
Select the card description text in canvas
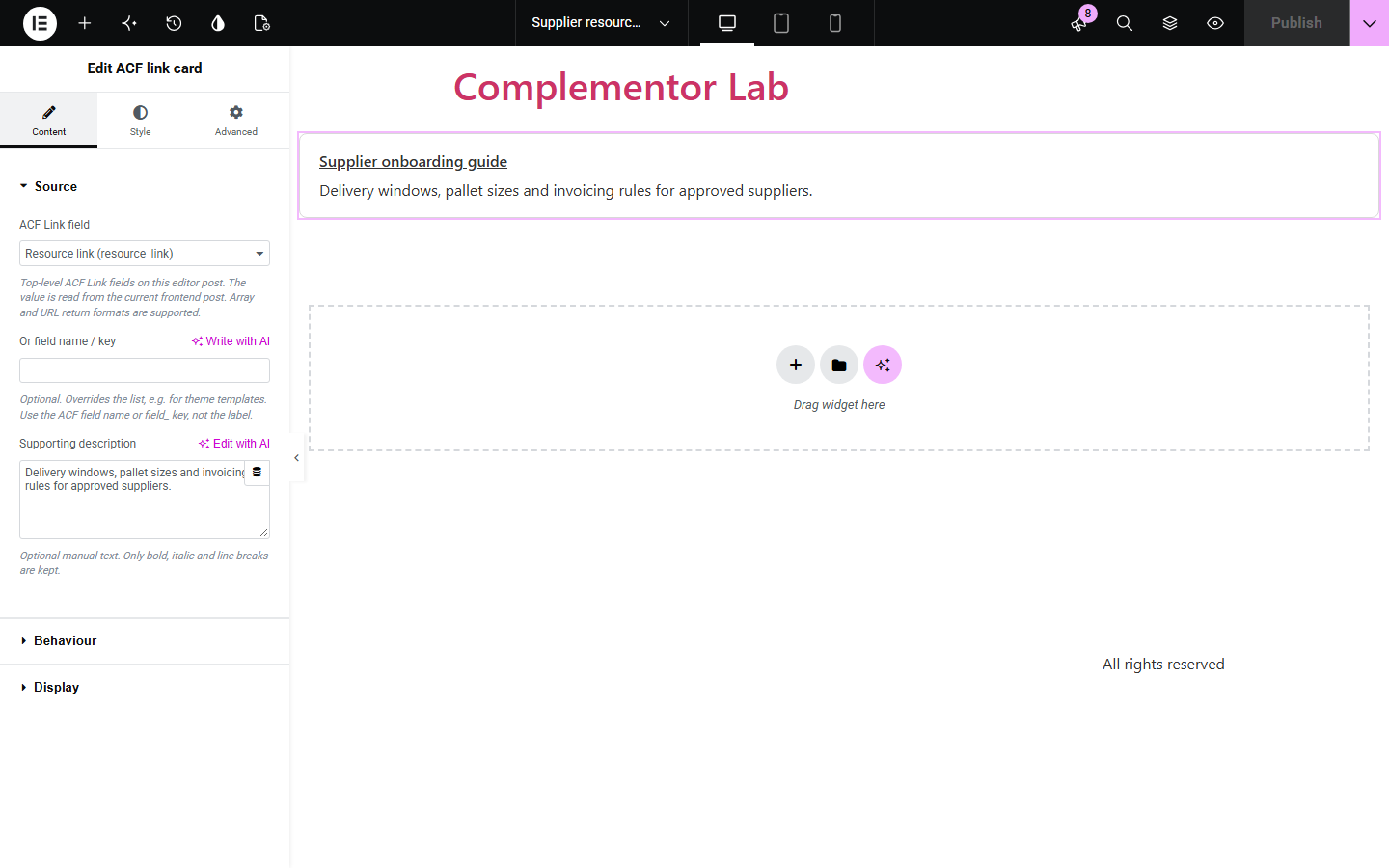click(566, 191)
